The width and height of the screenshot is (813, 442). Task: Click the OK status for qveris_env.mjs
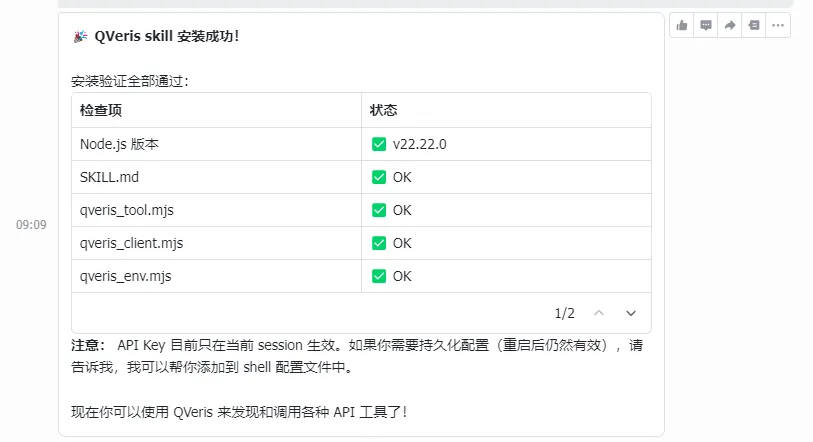(402, 277)
